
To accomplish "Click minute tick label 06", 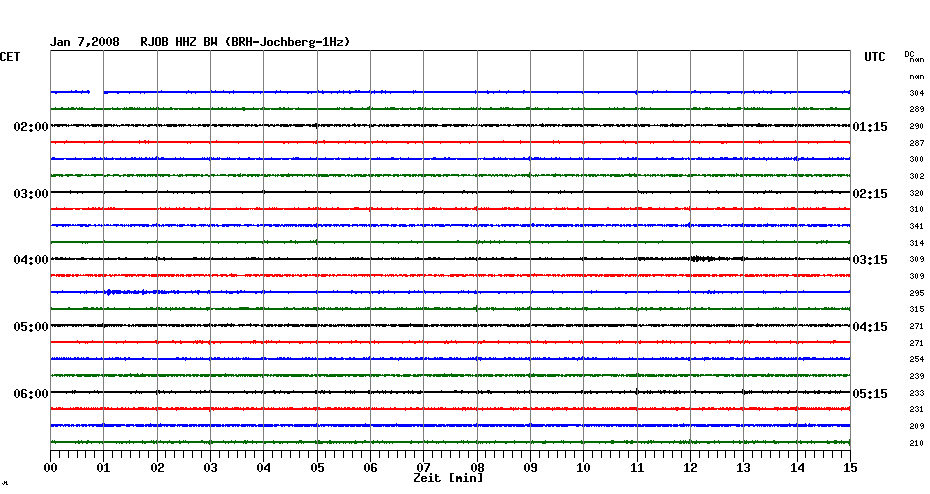I will [x=371, y=468].
